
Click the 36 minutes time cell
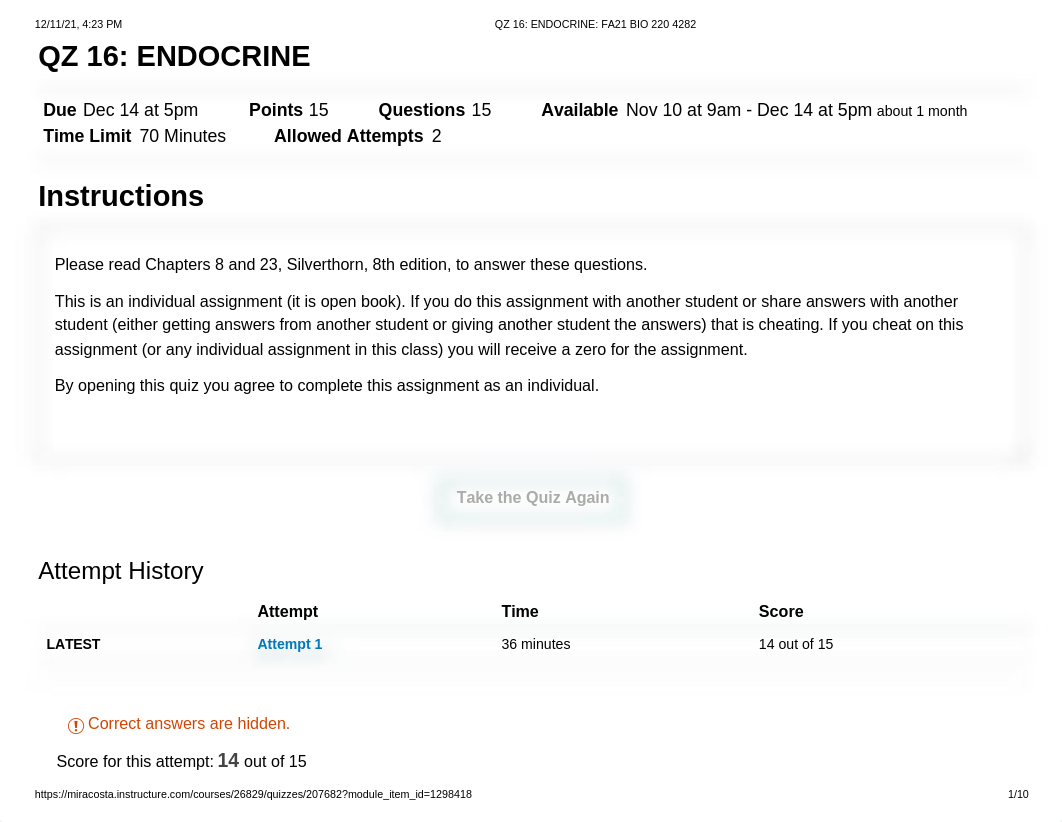point(536,644)
